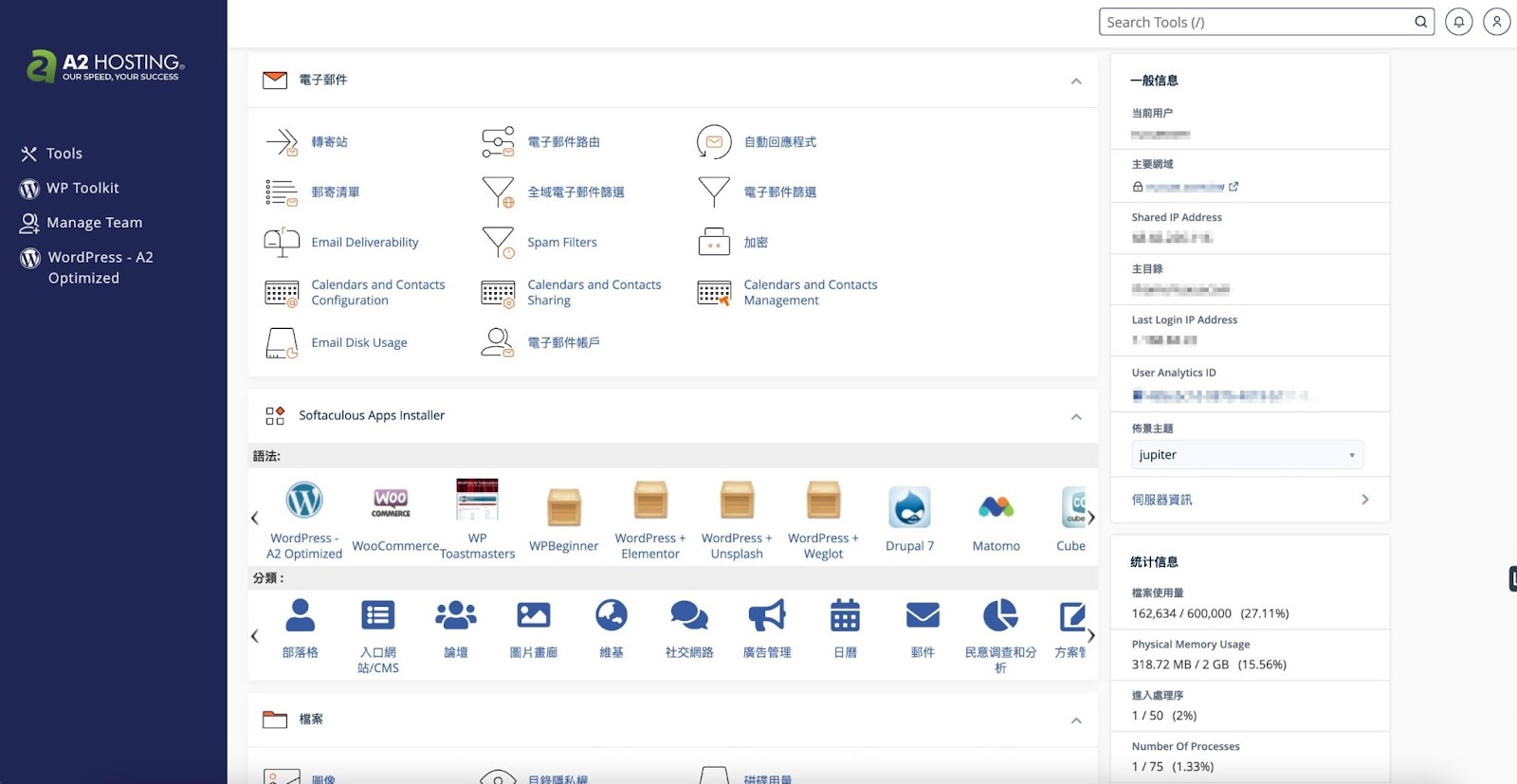Click the Email Disk Usage link text
Screen dimensions: 1517x784
[359, 343]
